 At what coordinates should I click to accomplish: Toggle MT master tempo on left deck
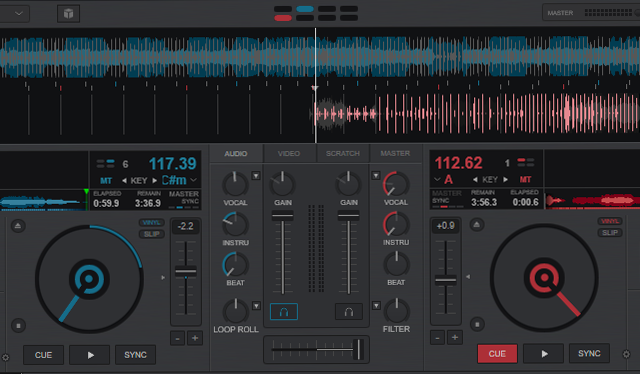(x=106, y=180)
